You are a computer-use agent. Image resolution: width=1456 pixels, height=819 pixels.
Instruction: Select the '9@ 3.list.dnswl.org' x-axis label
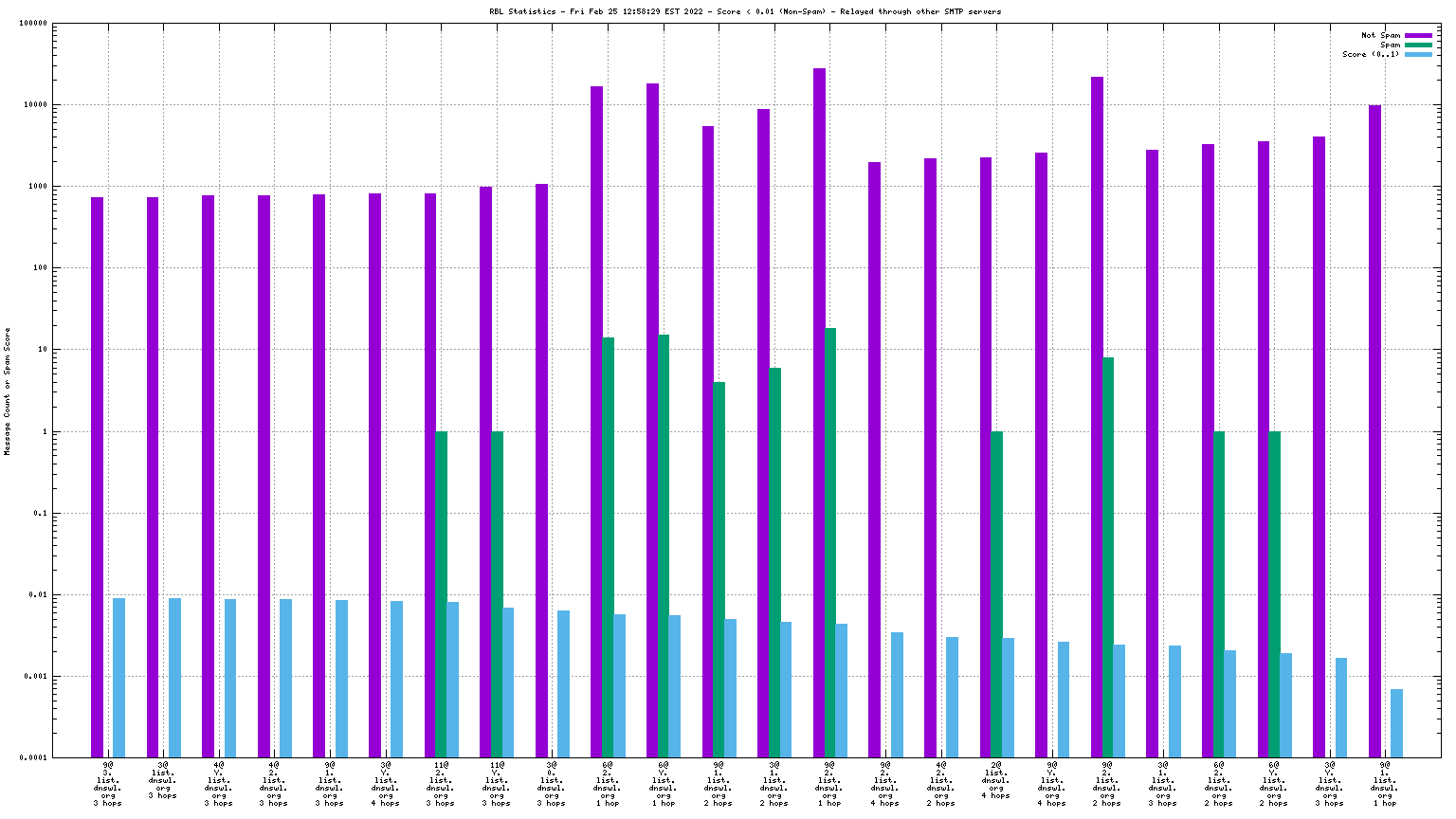pos(107,783)
